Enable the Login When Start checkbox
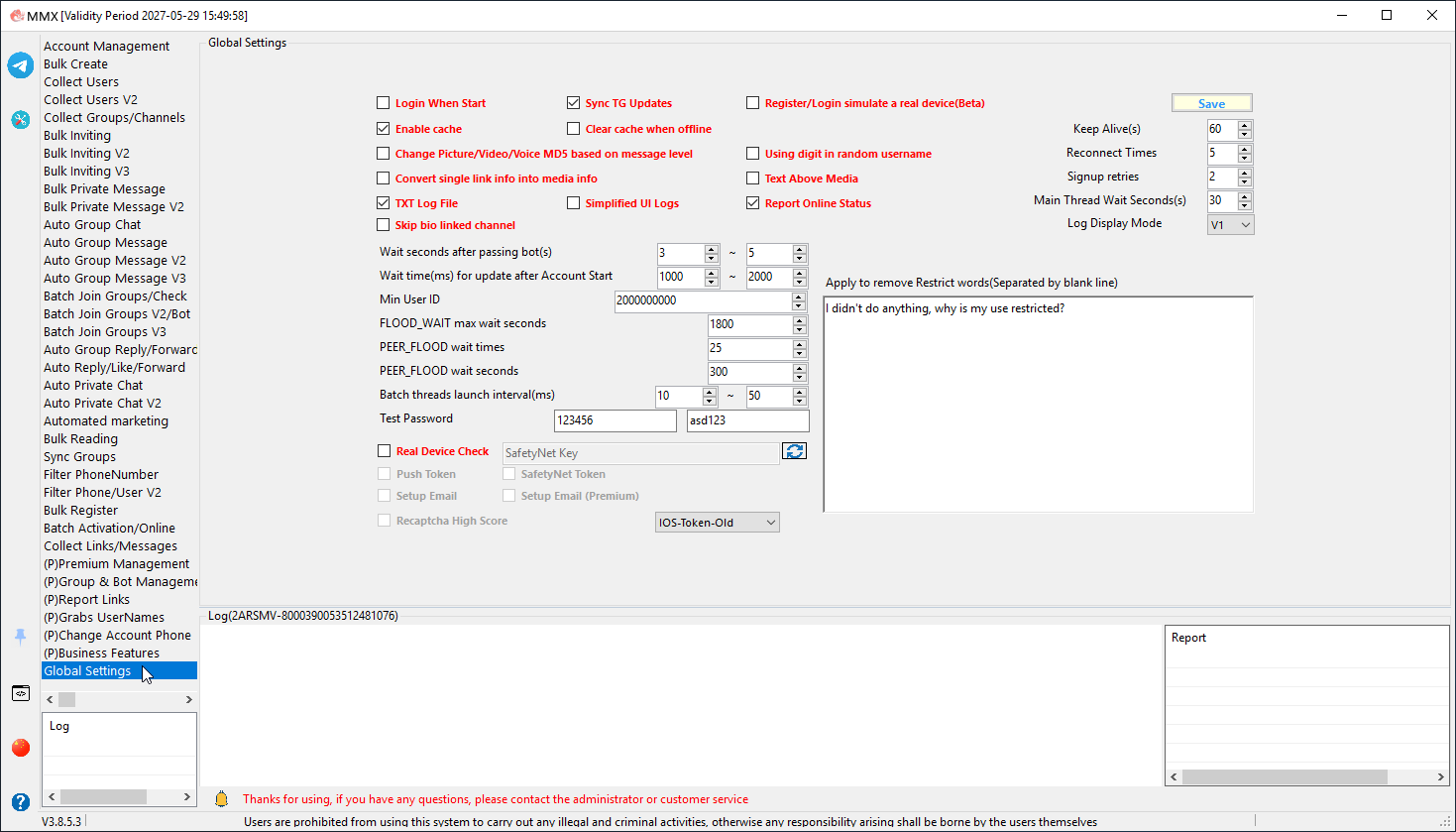The height and width of the screenshot is (832, 1456). click(384, 103)
